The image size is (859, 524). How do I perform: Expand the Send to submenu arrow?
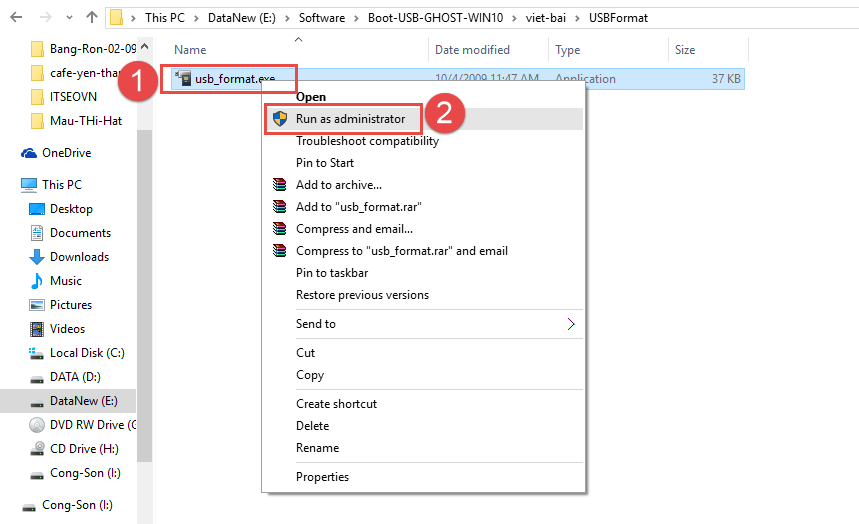[x=571, y=324]
